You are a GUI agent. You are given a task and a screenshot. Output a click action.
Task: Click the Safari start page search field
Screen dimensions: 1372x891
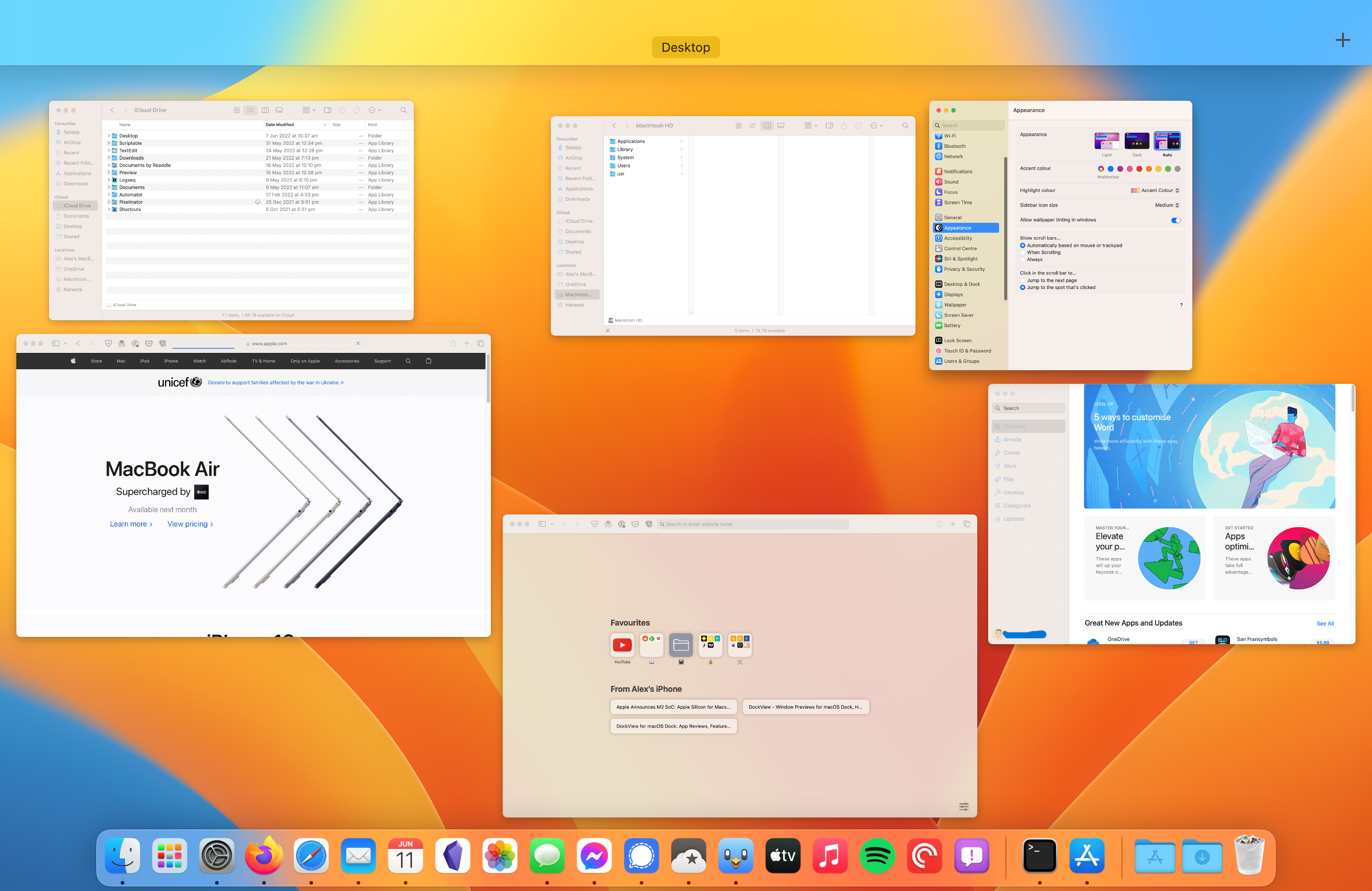pyautogui.click(x=753, y=524)
